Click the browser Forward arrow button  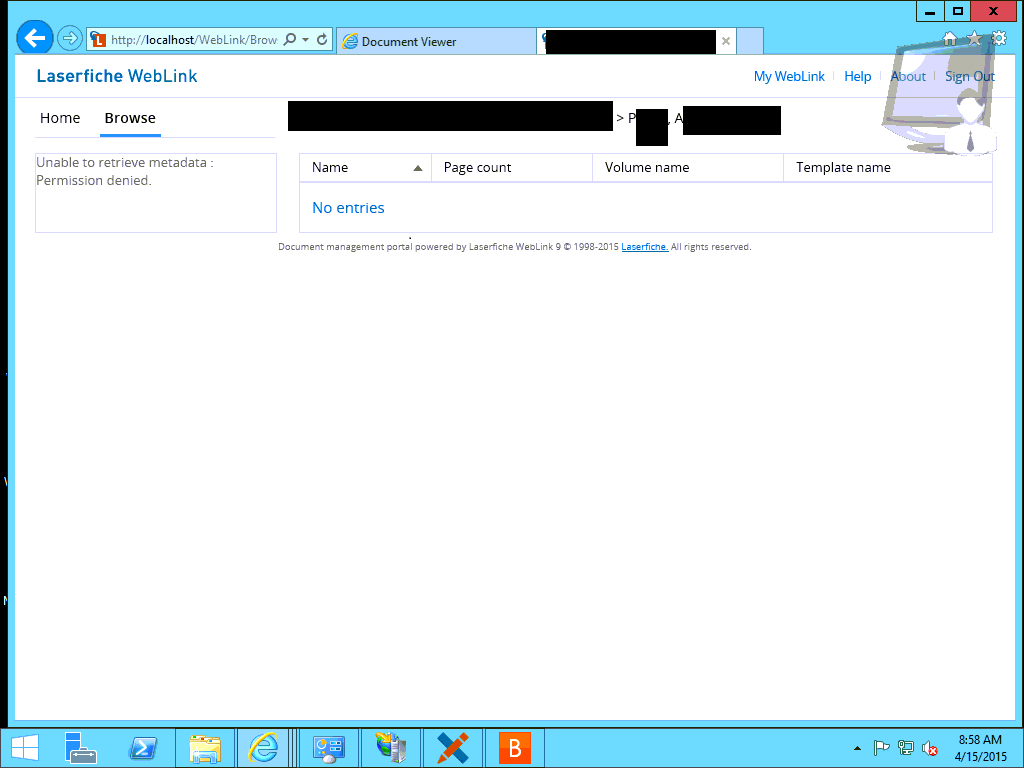coord(69,39)
